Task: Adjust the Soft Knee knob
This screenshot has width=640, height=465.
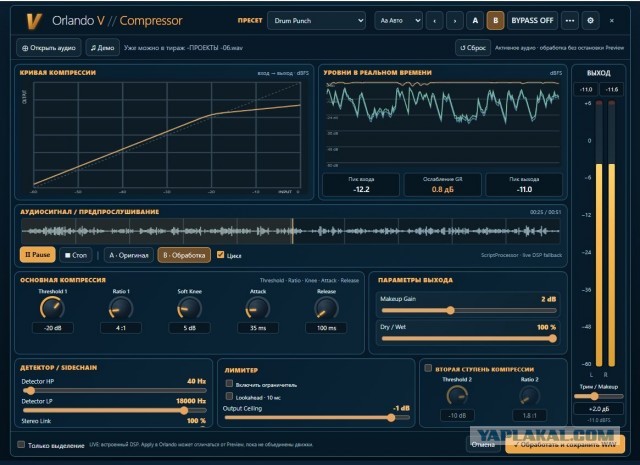Action: tap(189, 308)
